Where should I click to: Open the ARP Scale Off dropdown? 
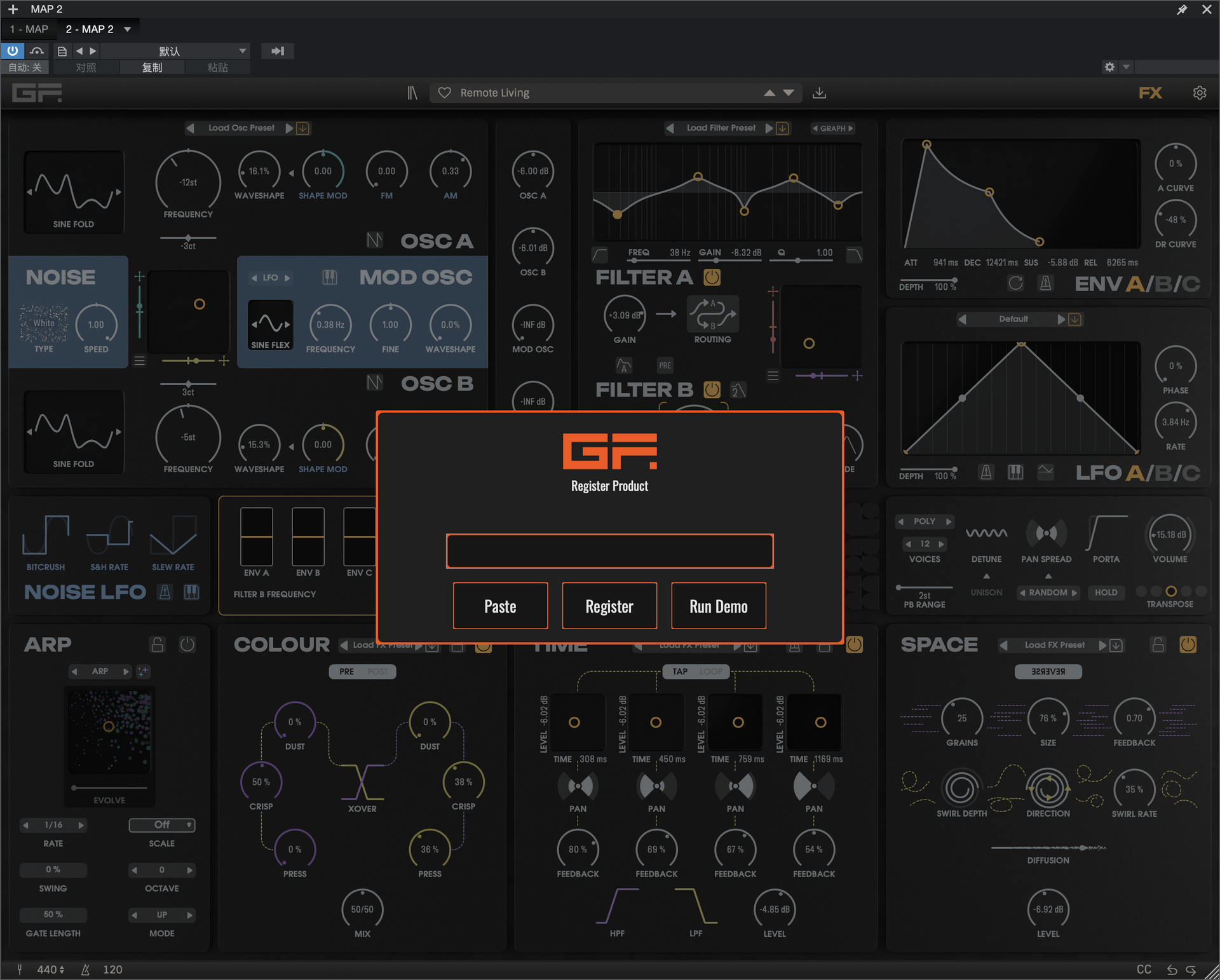coord(162,825)
